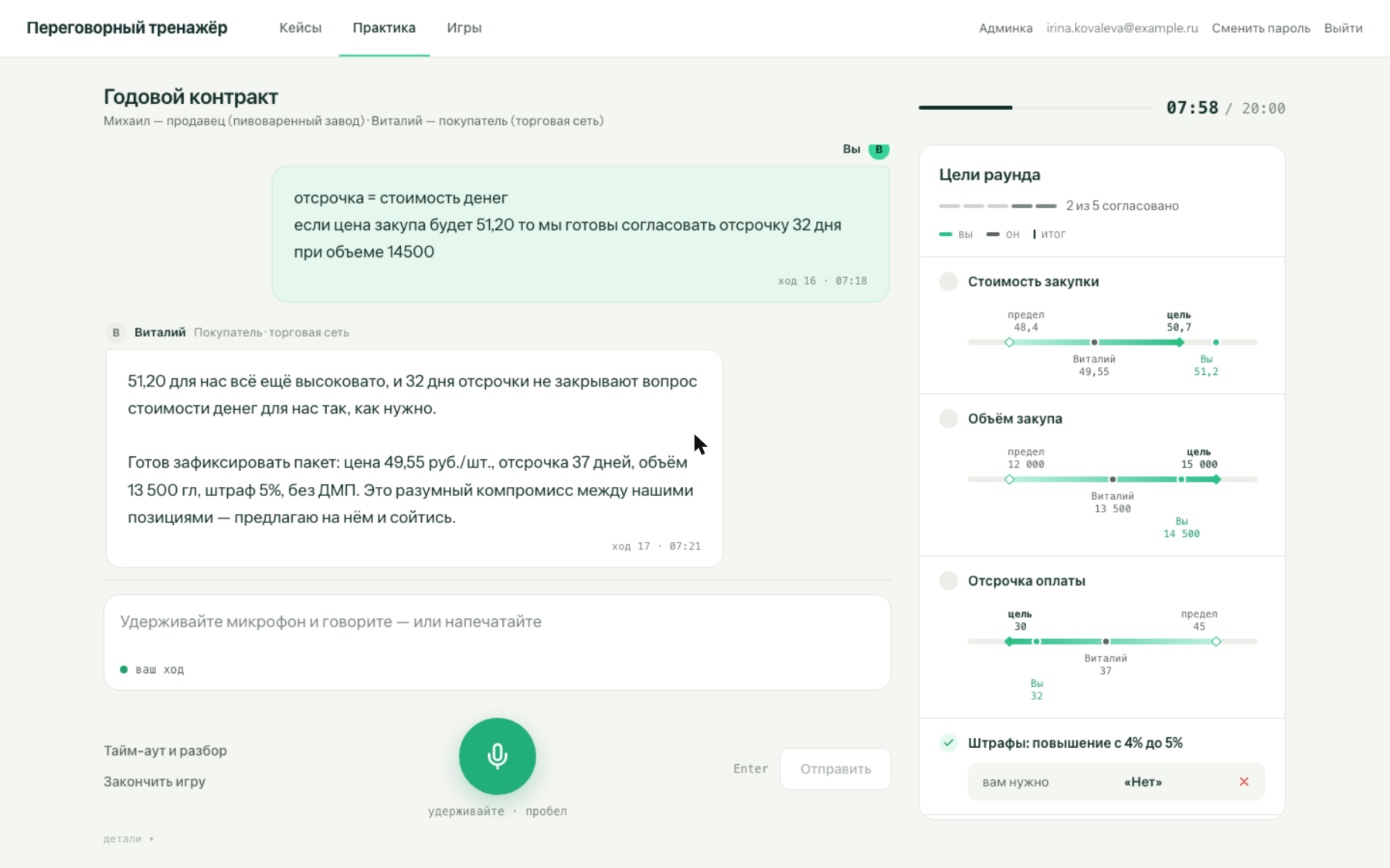Viewport: 1390px width, 868px height.
Task: Click the Стоимость закупки range slider
Action: (1112, 342)
